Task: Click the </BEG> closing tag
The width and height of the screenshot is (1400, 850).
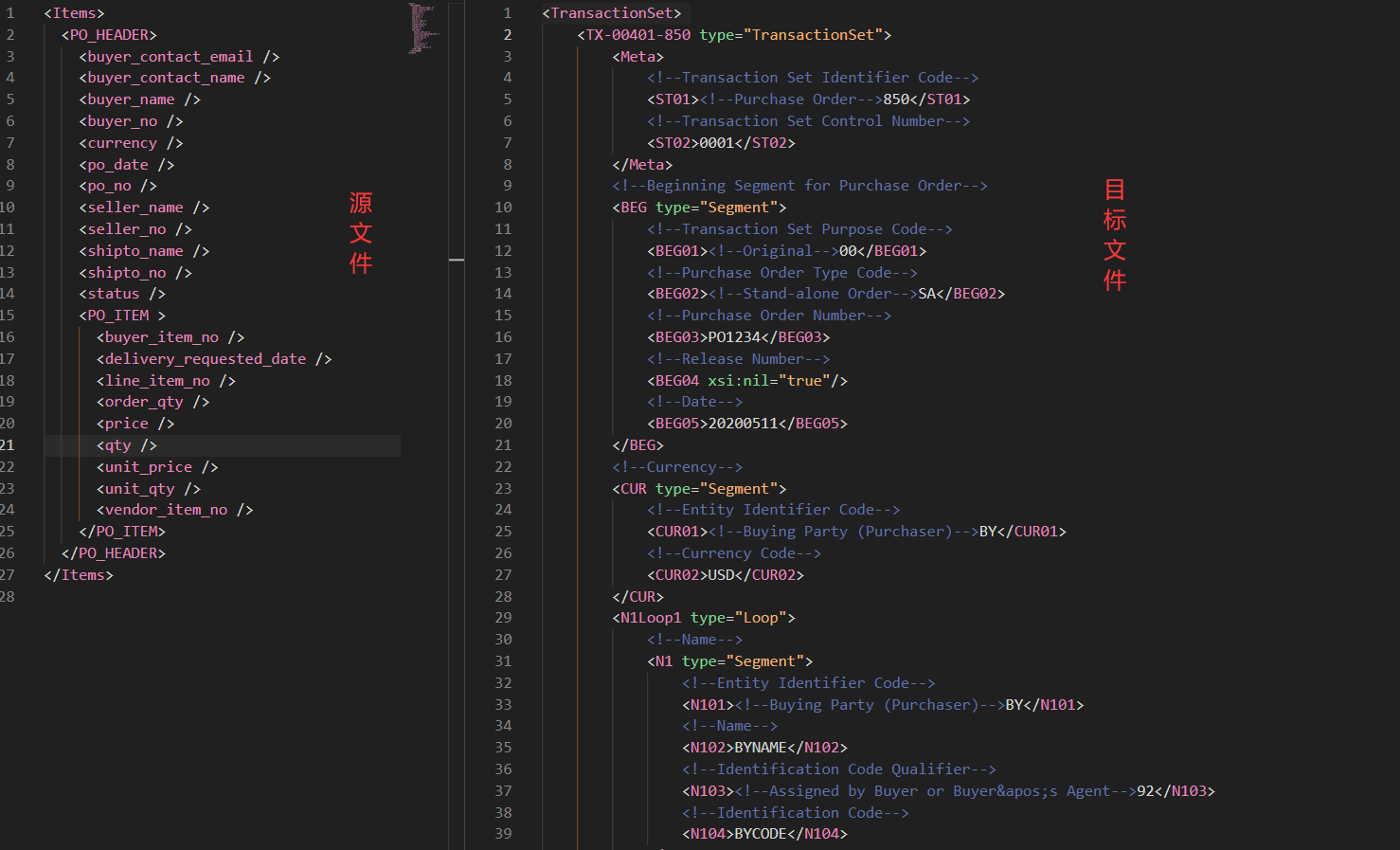Action: pyautogui.click(x=637, y=445)
